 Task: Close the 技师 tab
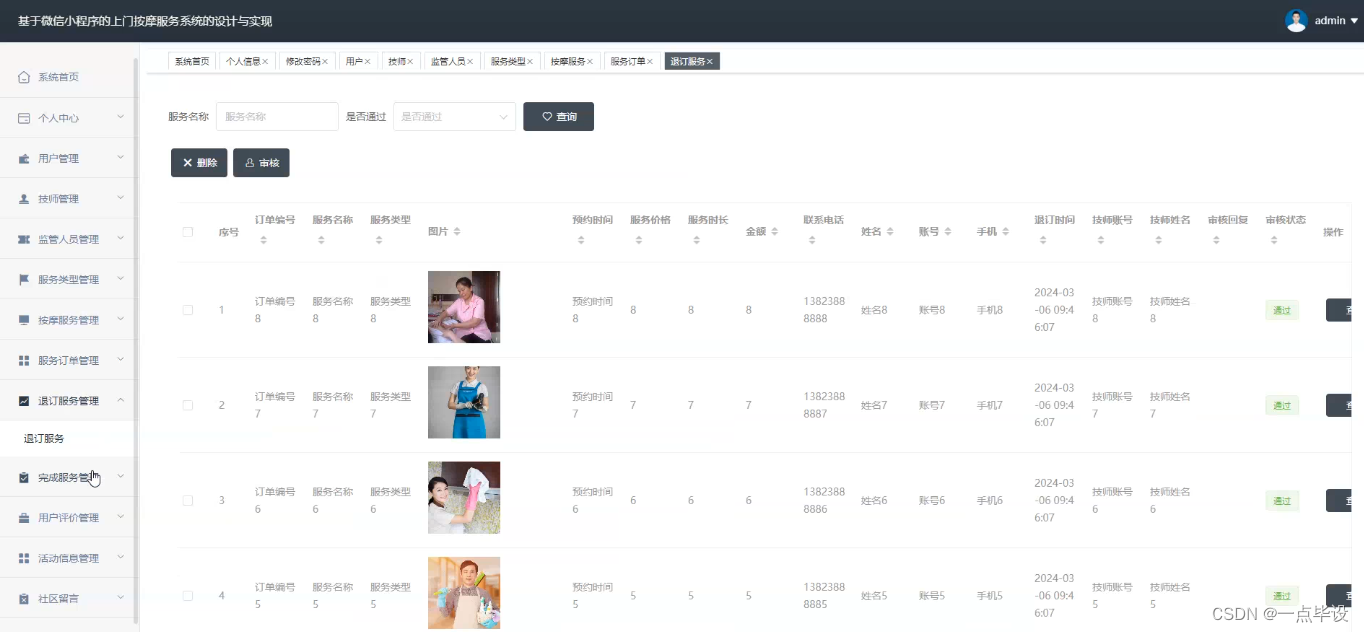coord(411,61)
